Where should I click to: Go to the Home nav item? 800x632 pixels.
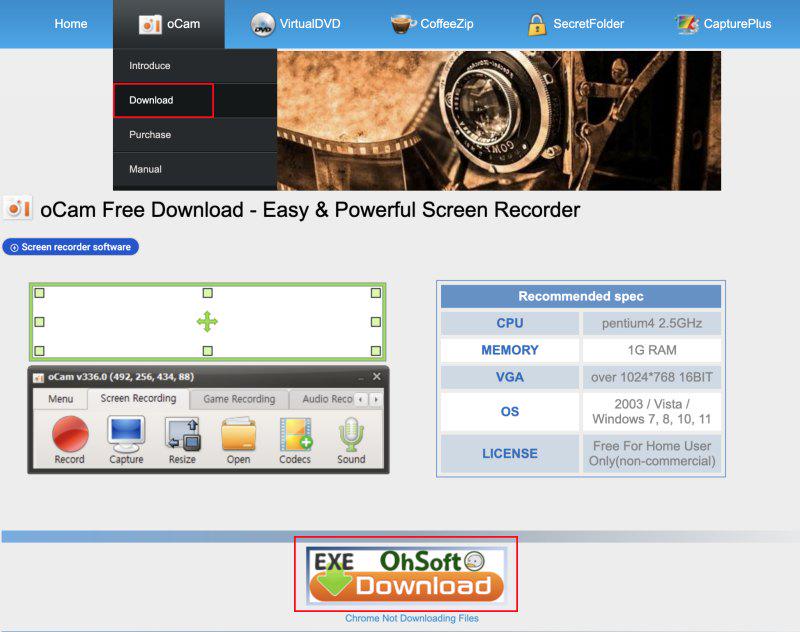pos(71,24)
